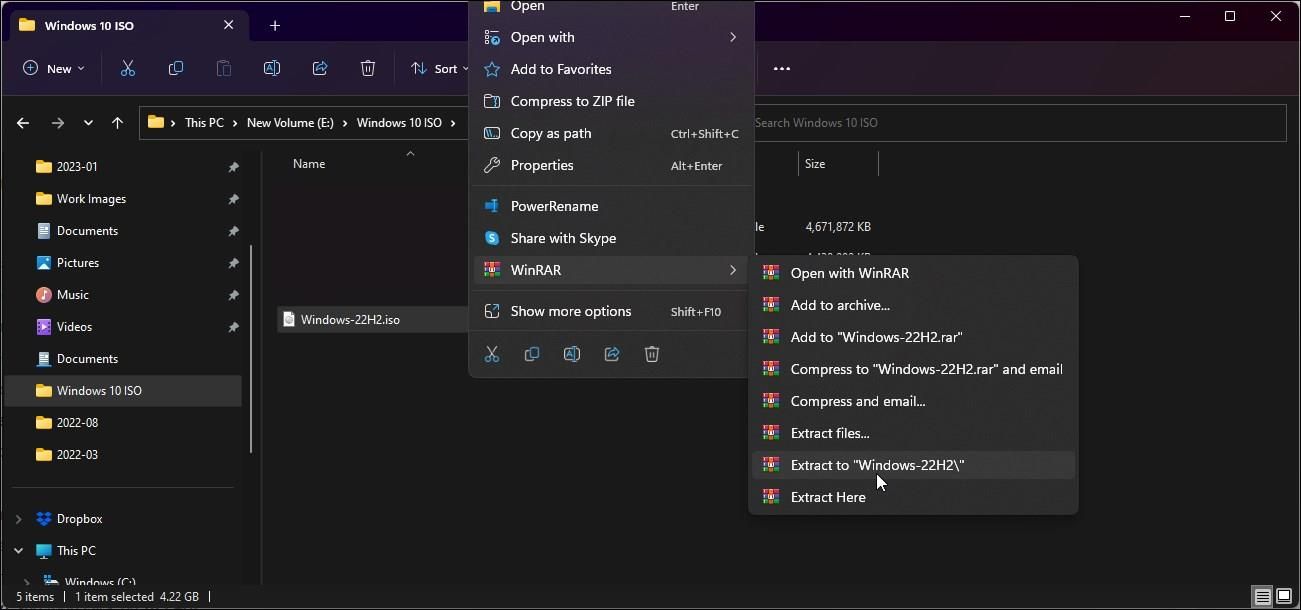Click the Share icon in the toolbar
The image size is (1301, 610).
pyautogui.click(x=320, y=68)
